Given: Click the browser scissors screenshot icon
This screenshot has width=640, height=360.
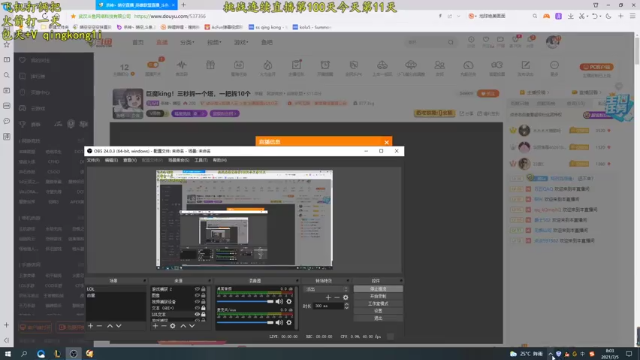Looking at the screenshot, I should pyautogui.click(x=582, y=16).
